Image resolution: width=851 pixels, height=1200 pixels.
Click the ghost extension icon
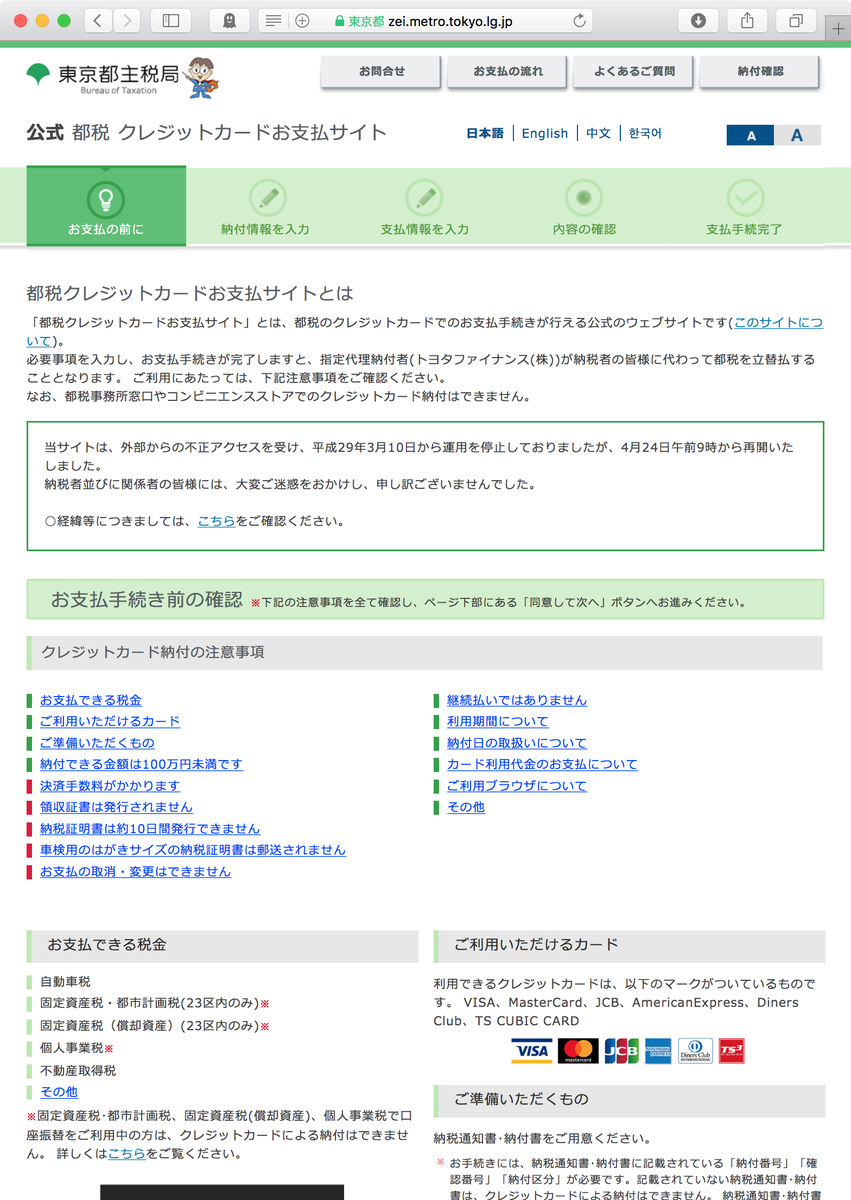click(229, 20)
